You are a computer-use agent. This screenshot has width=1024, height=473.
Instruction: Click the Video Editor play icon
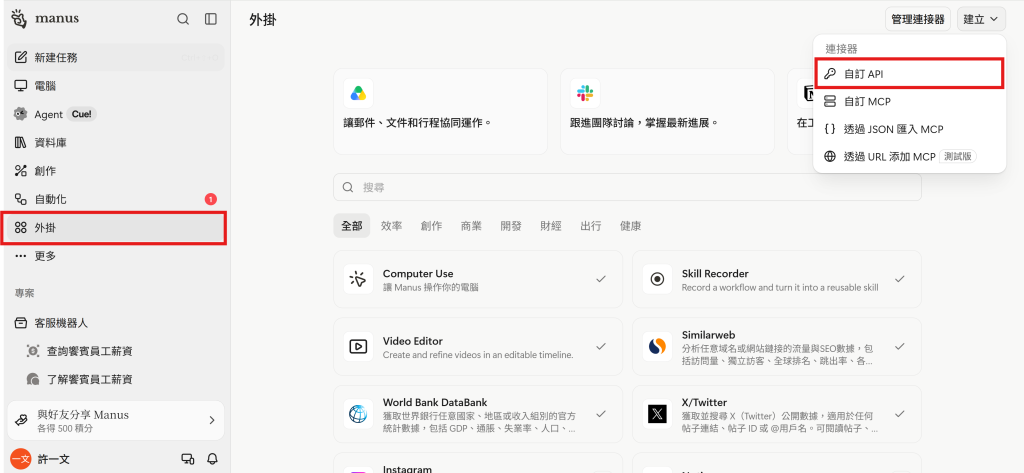pos(359,347)
